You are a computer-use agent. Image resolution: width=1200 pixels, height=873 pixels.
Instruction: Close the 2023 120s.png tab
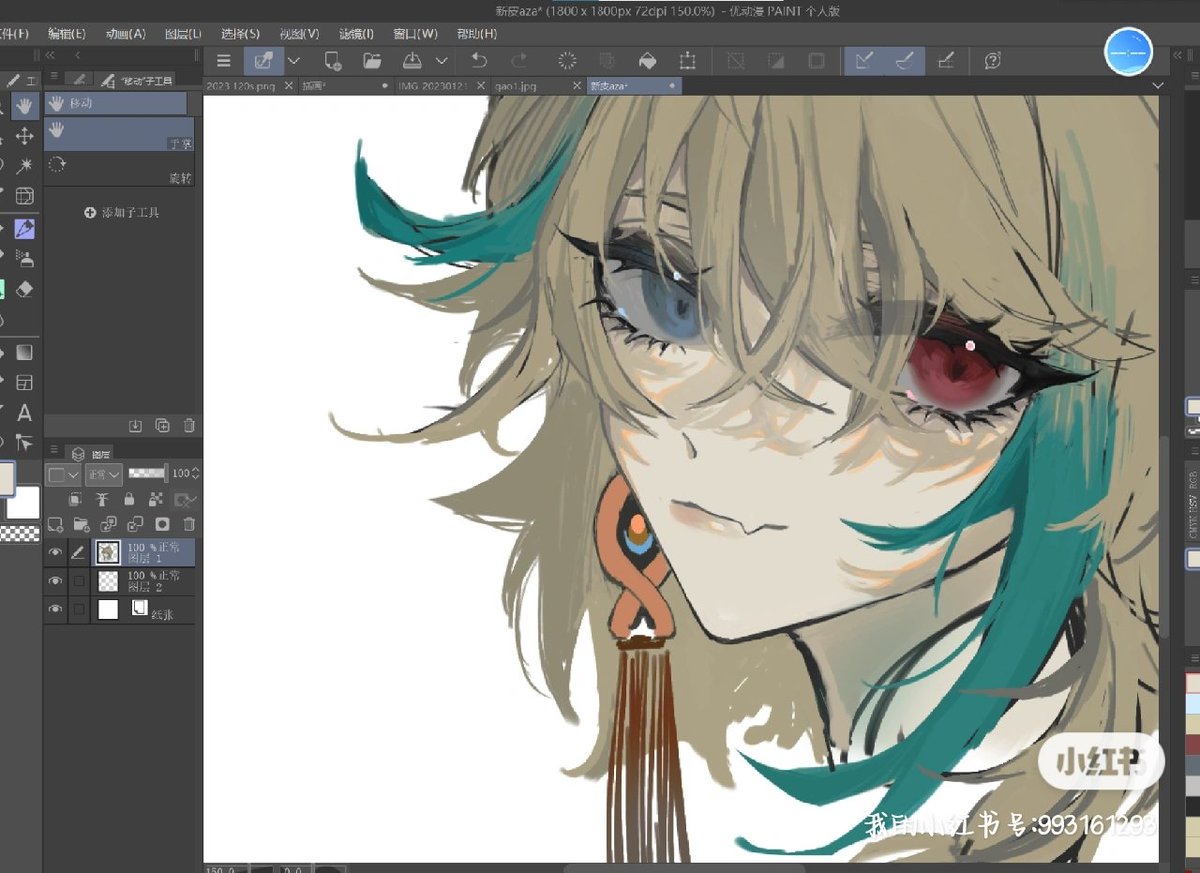289,86
